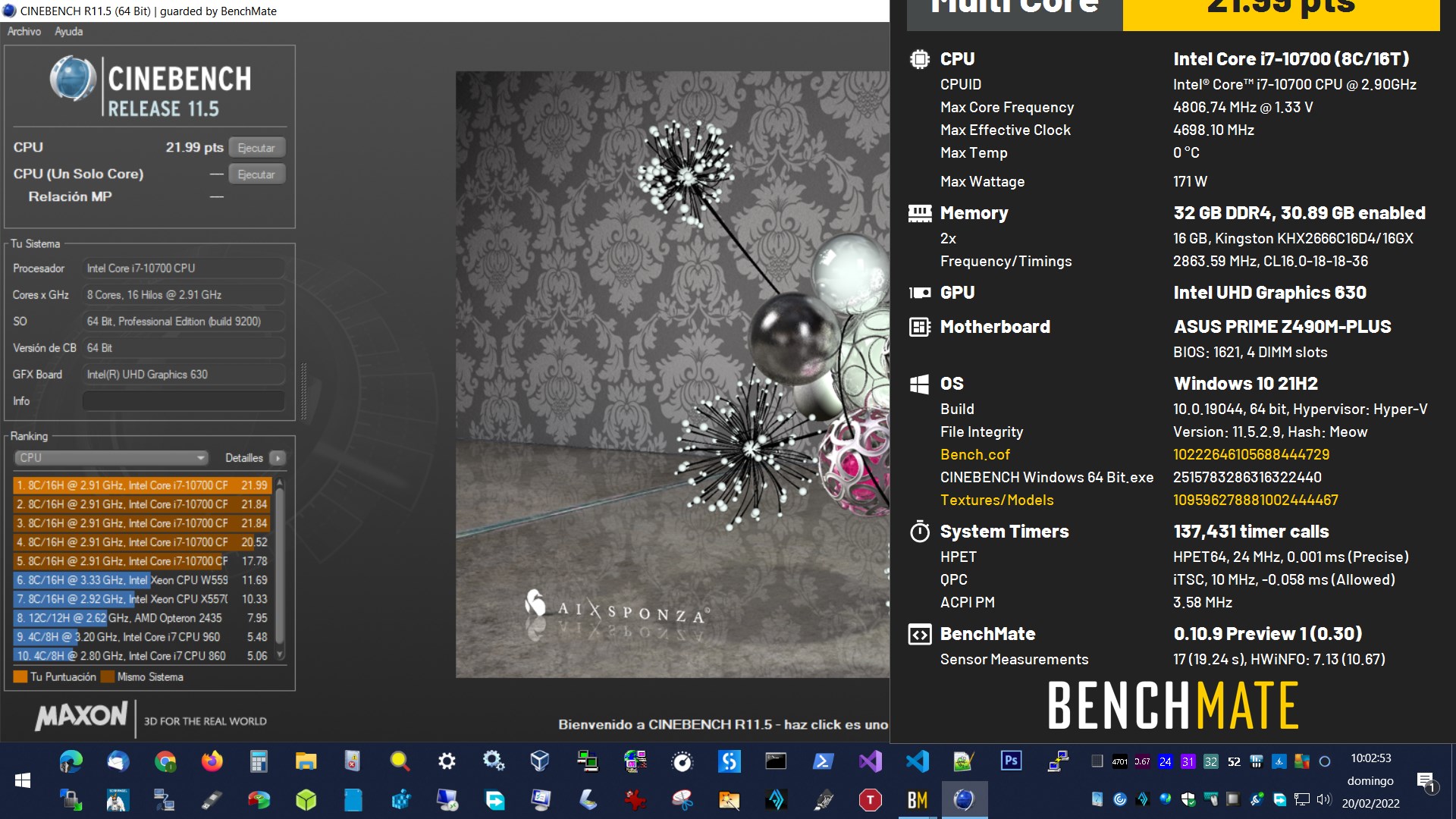Open Command Prompt from taskbar
Screen dimensions: 1456x819
(x=776, y=761)
